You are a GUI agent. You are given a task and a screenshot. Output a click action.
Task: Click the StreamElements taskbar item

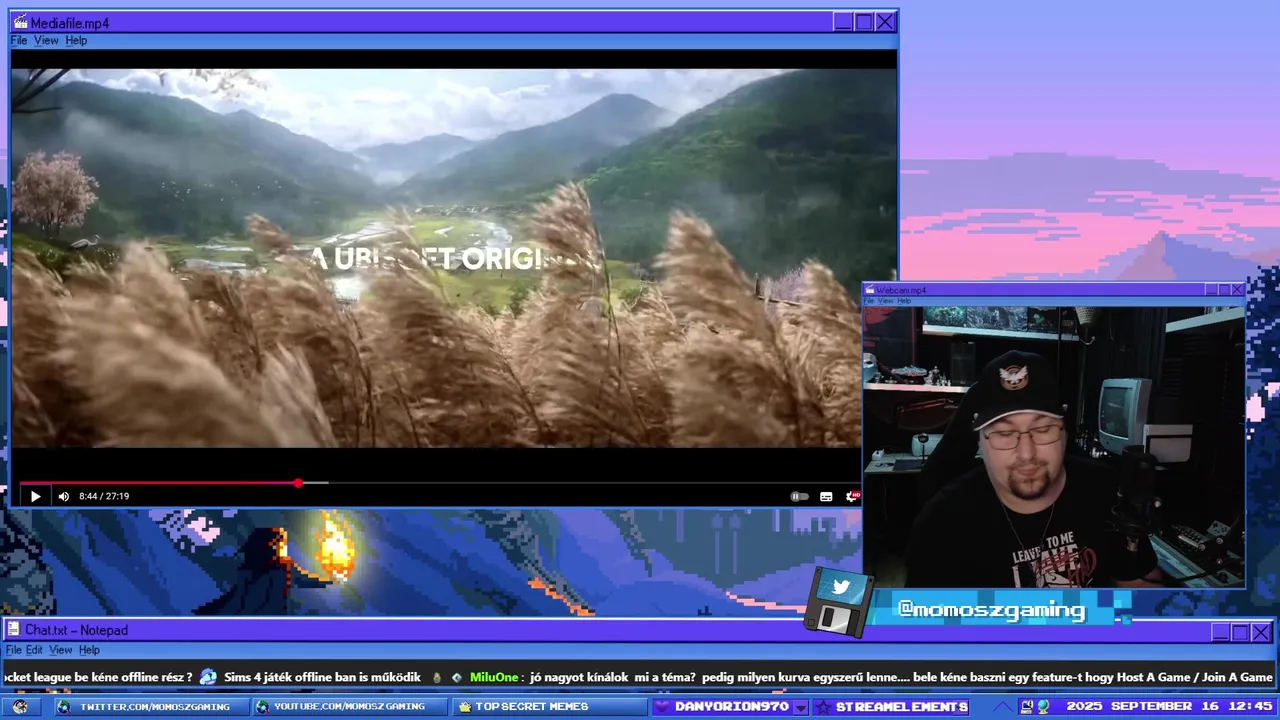tap(892, 707)
